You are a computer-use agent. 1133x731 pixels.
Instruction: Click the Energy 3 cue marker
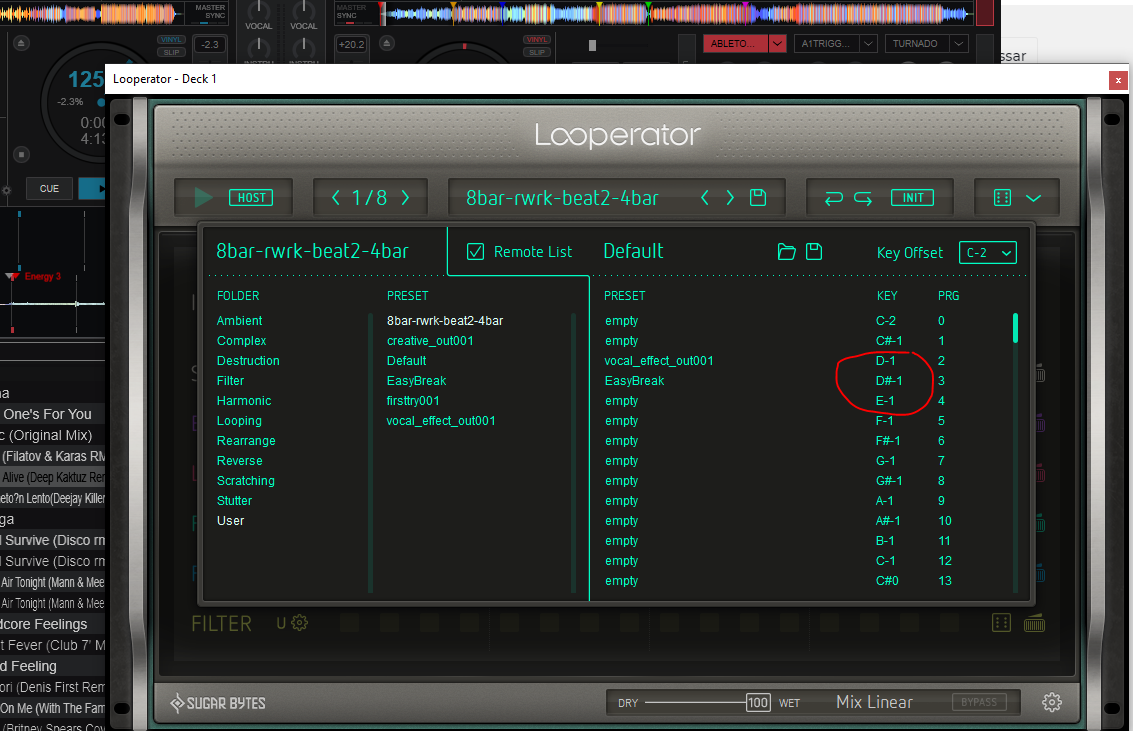[43, 277]
